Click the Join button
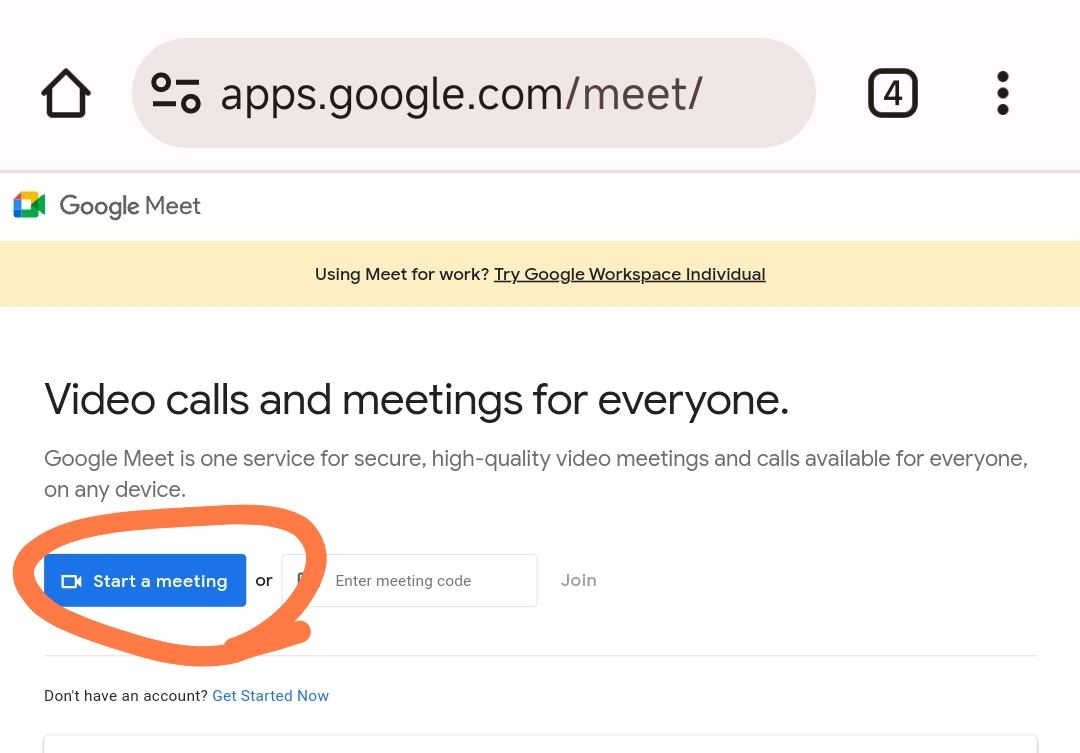The height and width of the screenshot is (753, 1080). click(578, 580)
